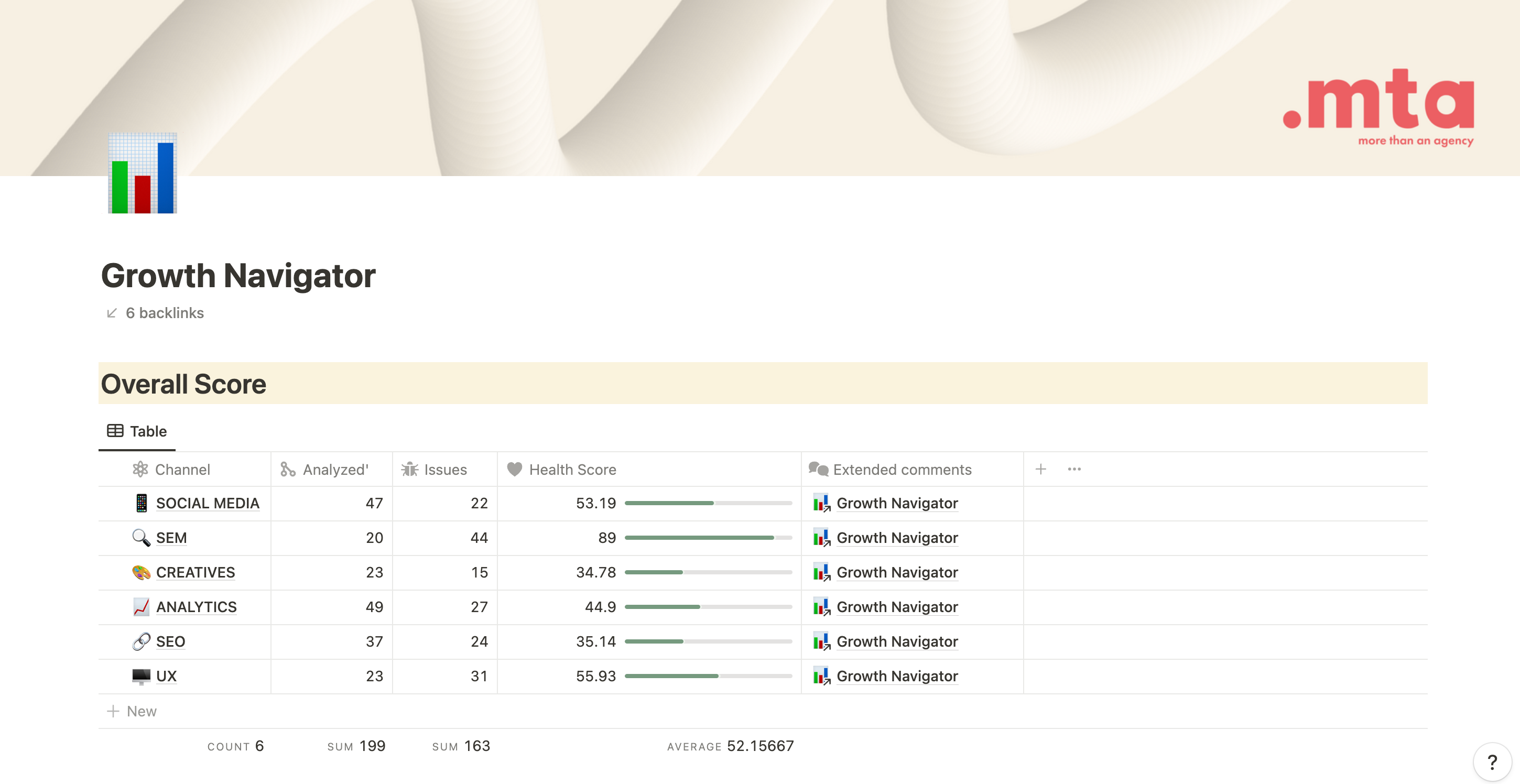This screenshot has height=784, width=1520.
Task: Show the 6 backlinks list
Action: coord(164,313)
